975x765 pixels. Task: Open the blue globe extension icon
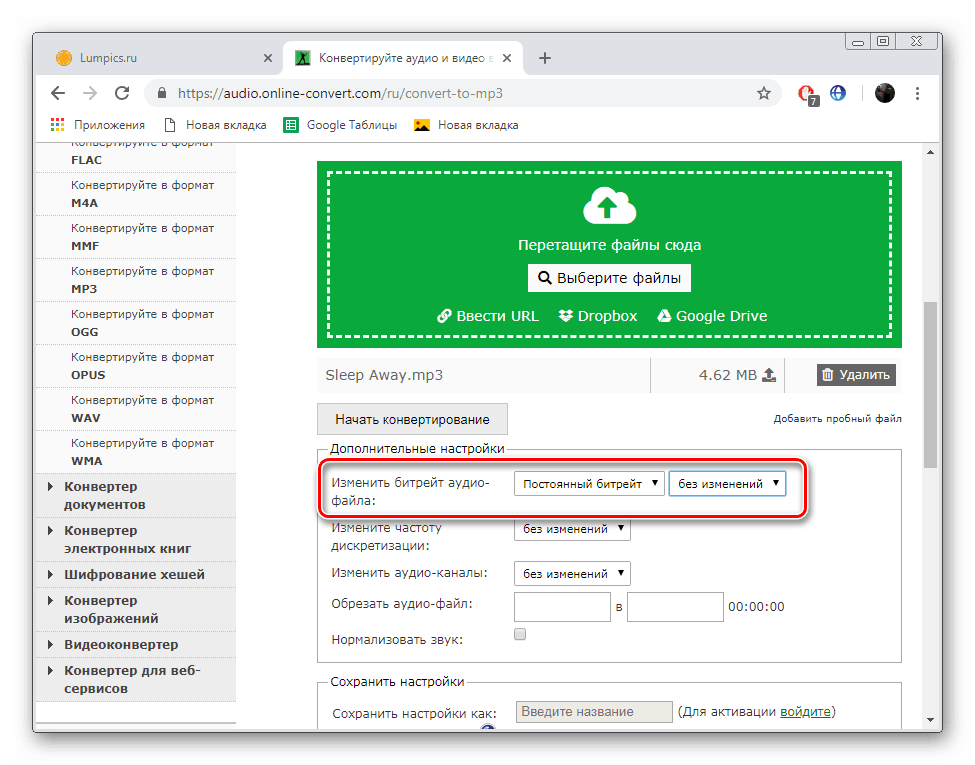(x=838, y=93)
